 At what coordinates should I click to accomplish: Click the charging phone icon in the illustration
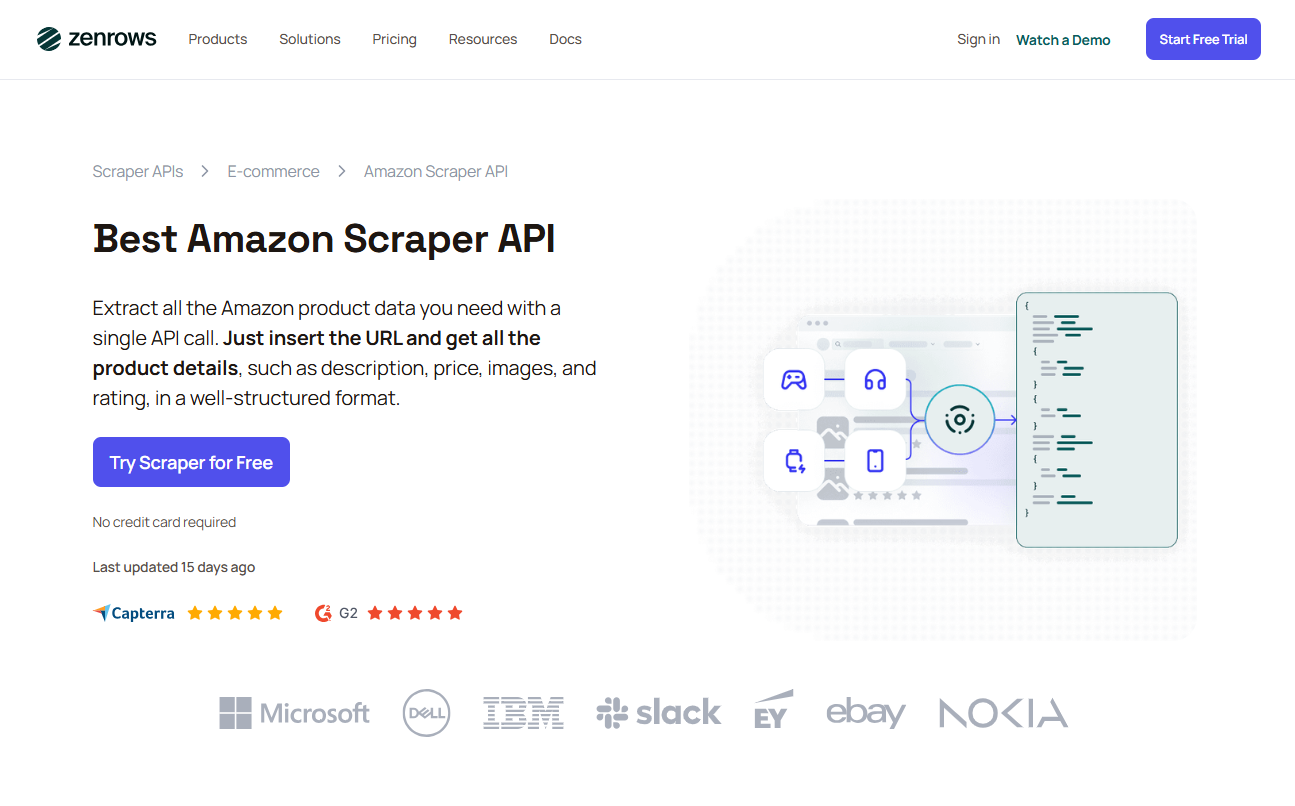793,460
